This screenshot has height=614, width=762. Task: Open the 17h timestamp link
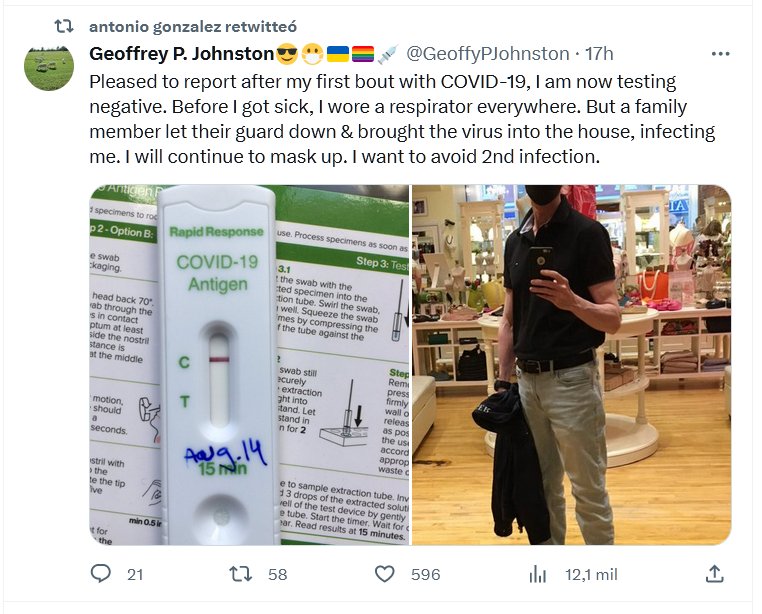[599, 53]
